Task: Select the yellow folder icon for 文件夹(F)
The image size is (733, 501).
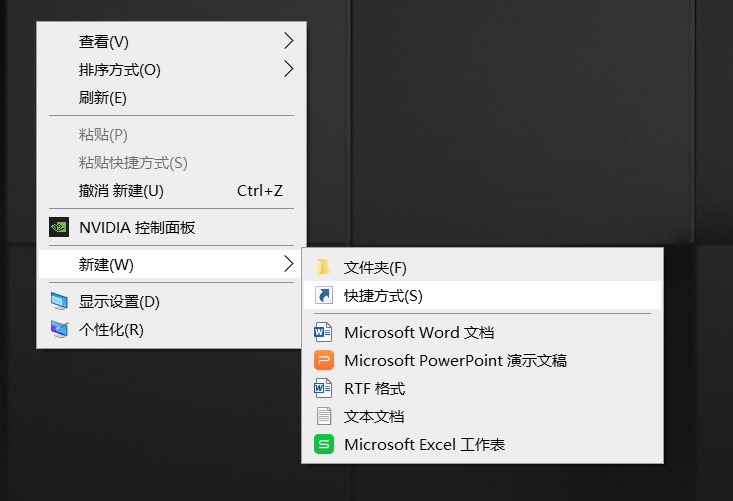Action: [x=323, y=267]
